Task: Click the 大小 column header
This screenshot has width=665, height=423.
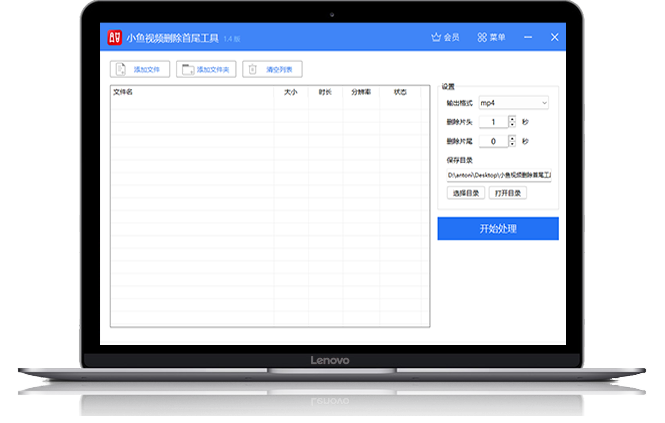Action: [x=291, y=92]
